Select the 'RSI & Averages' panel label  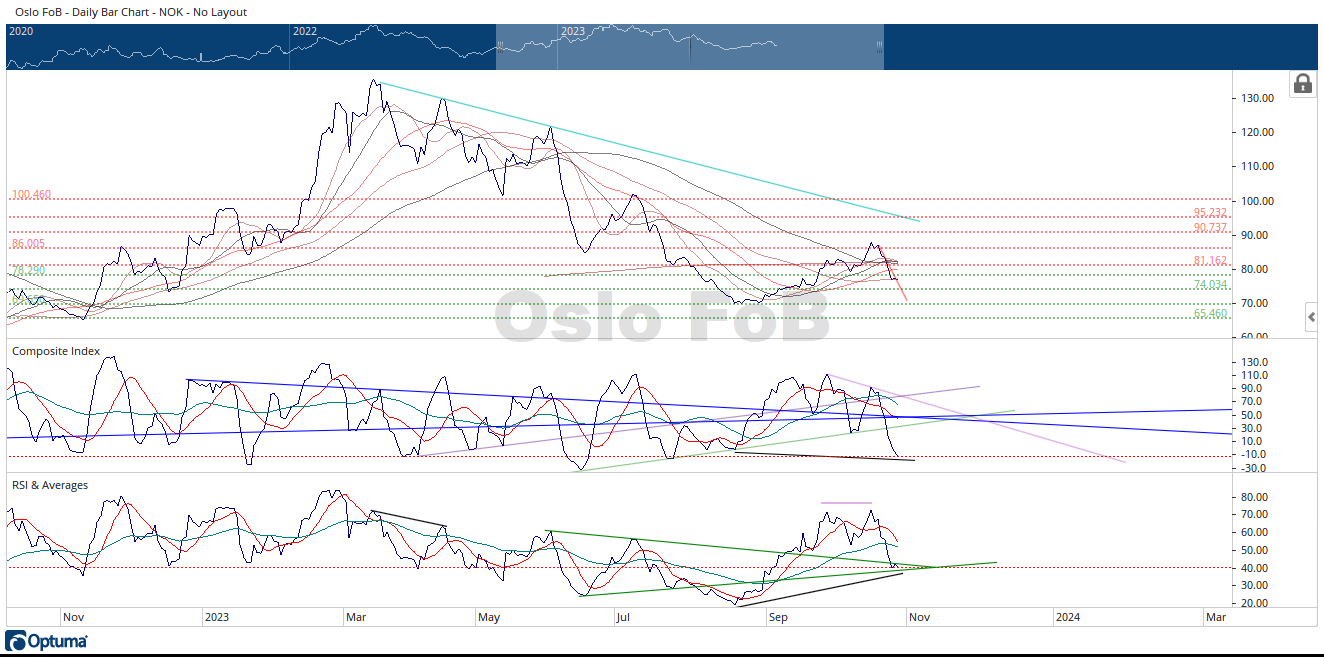pos(49,485)
